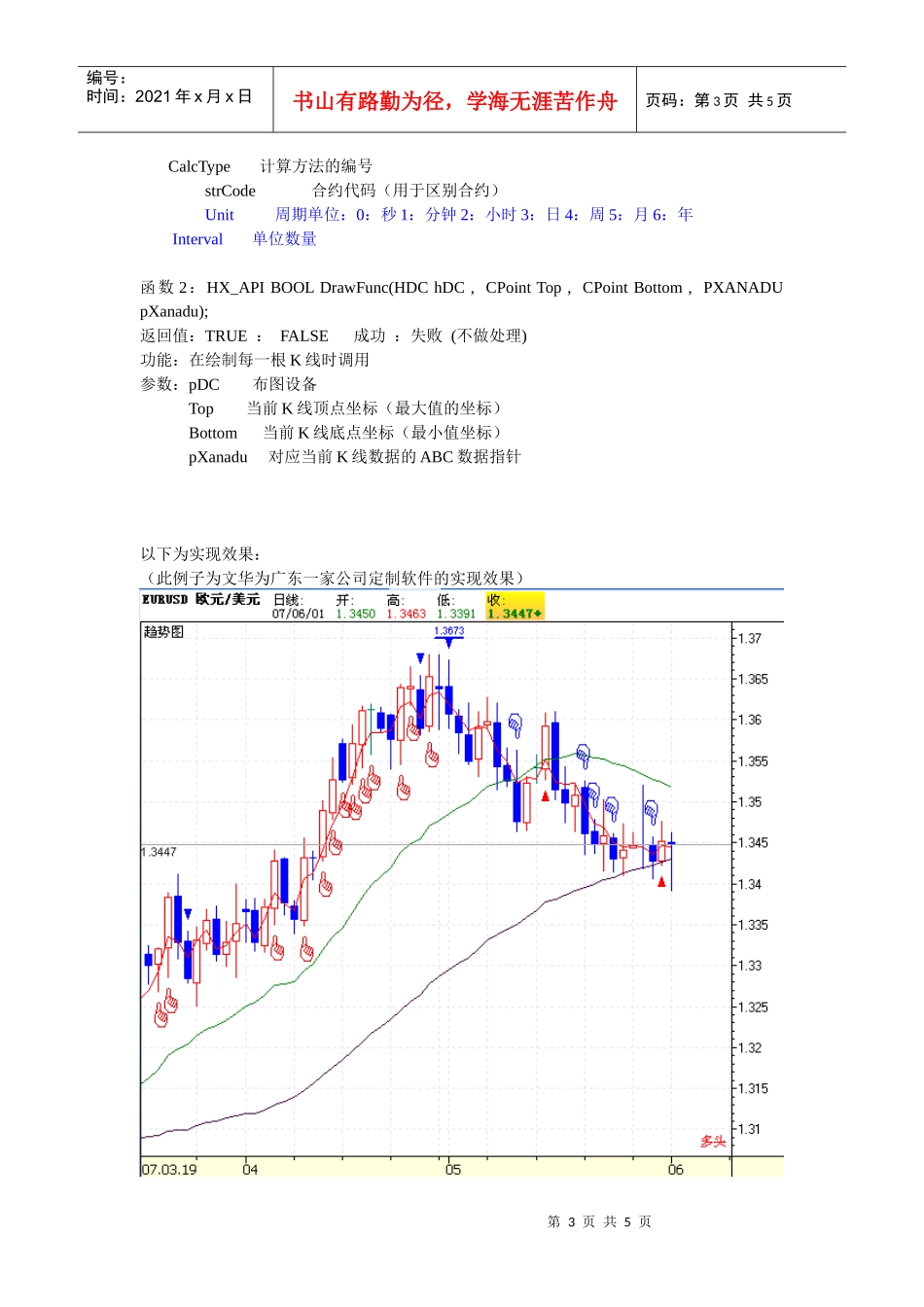The image size is (924, 1307).
Task: Click the low price value 1.3391
Action: point(456,614)
